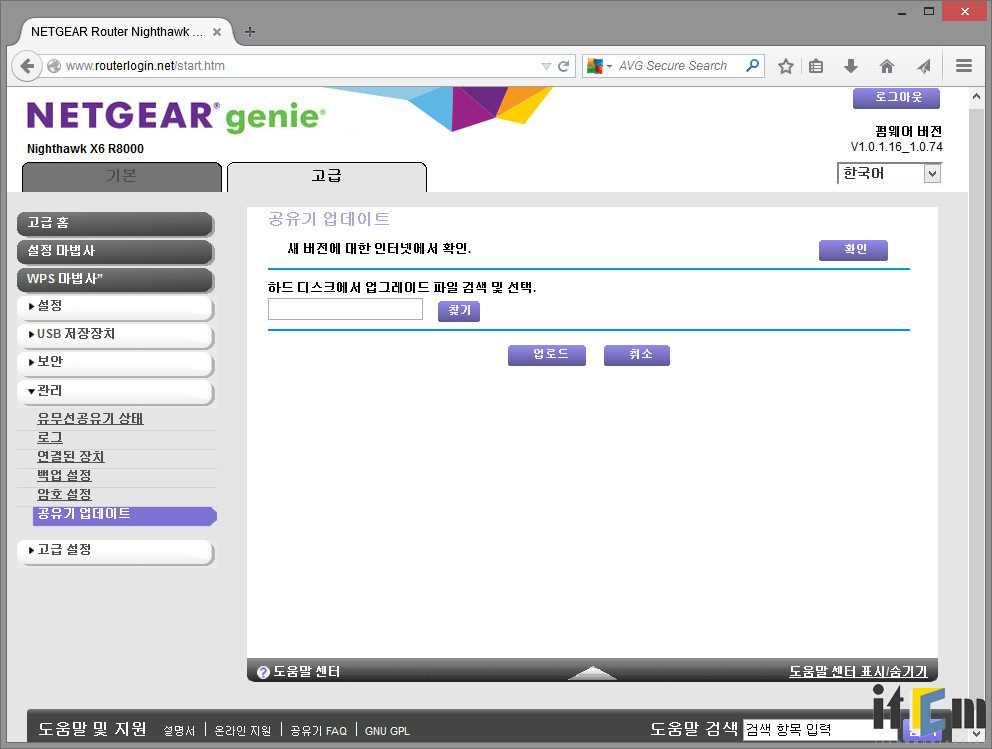Open the downloads arrow icon

[851, 66]
